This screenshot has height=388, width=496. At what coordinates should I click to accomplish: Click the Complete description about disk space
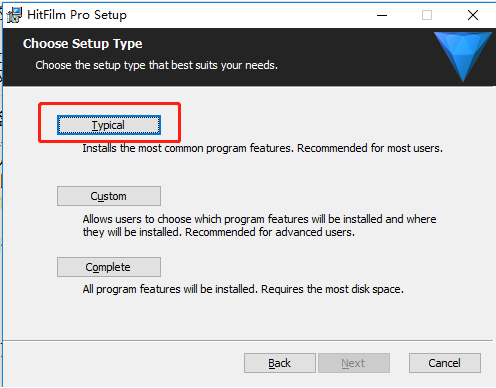pos(243,289)
